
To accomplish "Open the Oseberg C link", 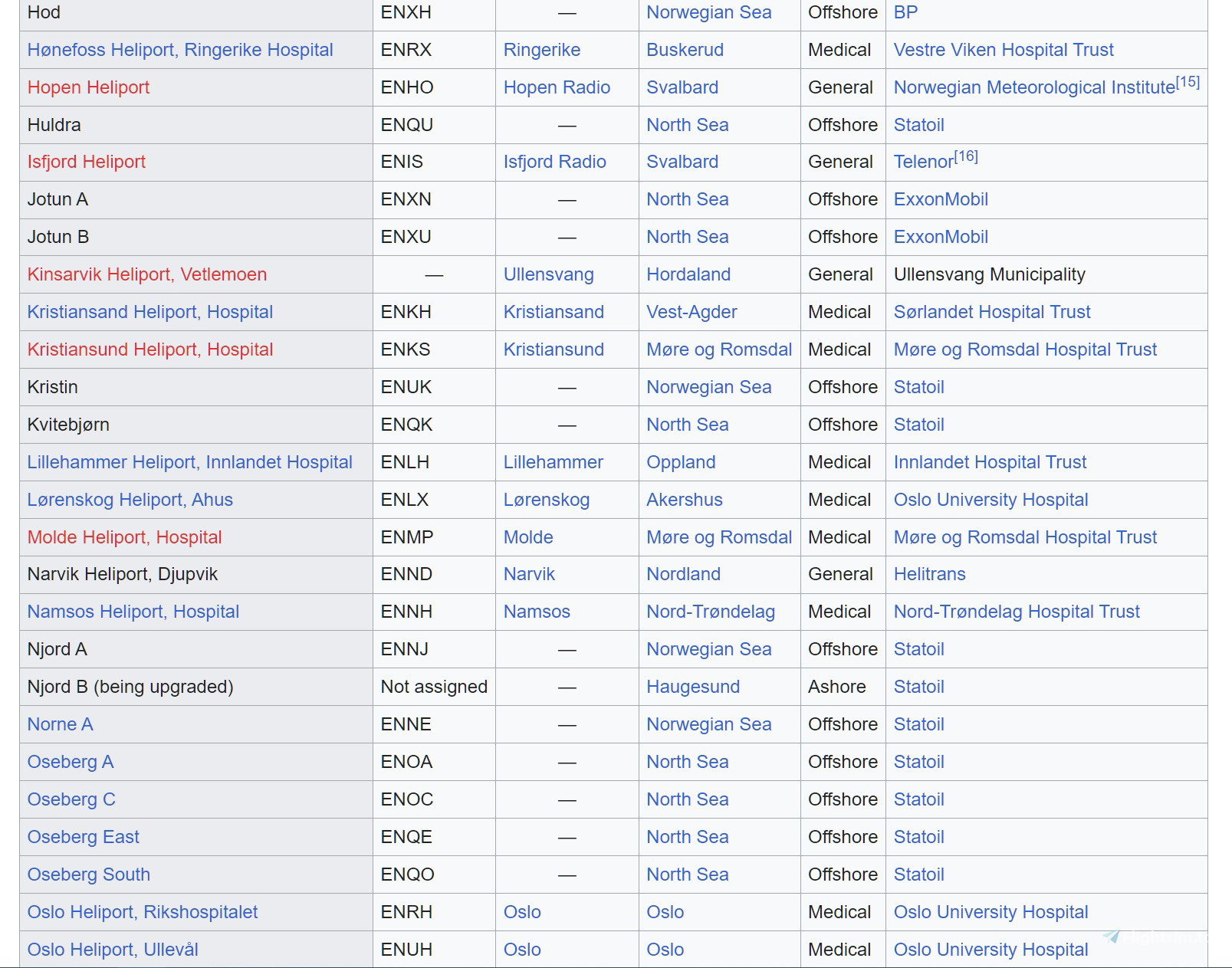I will point(71,799).
